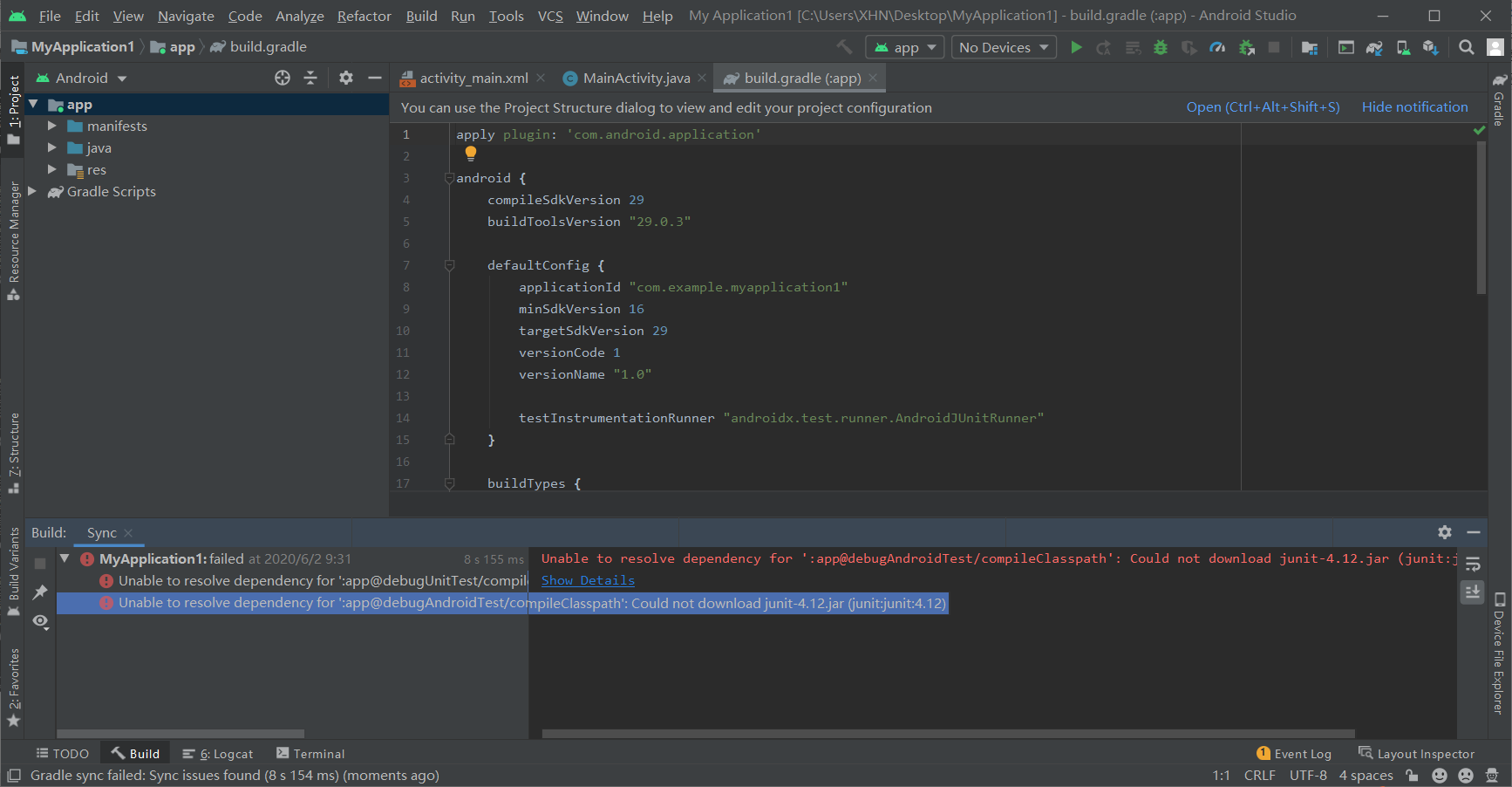Click the Make Project hammer icon
The height and width of the screenshot is (787, 1512).
844,47
